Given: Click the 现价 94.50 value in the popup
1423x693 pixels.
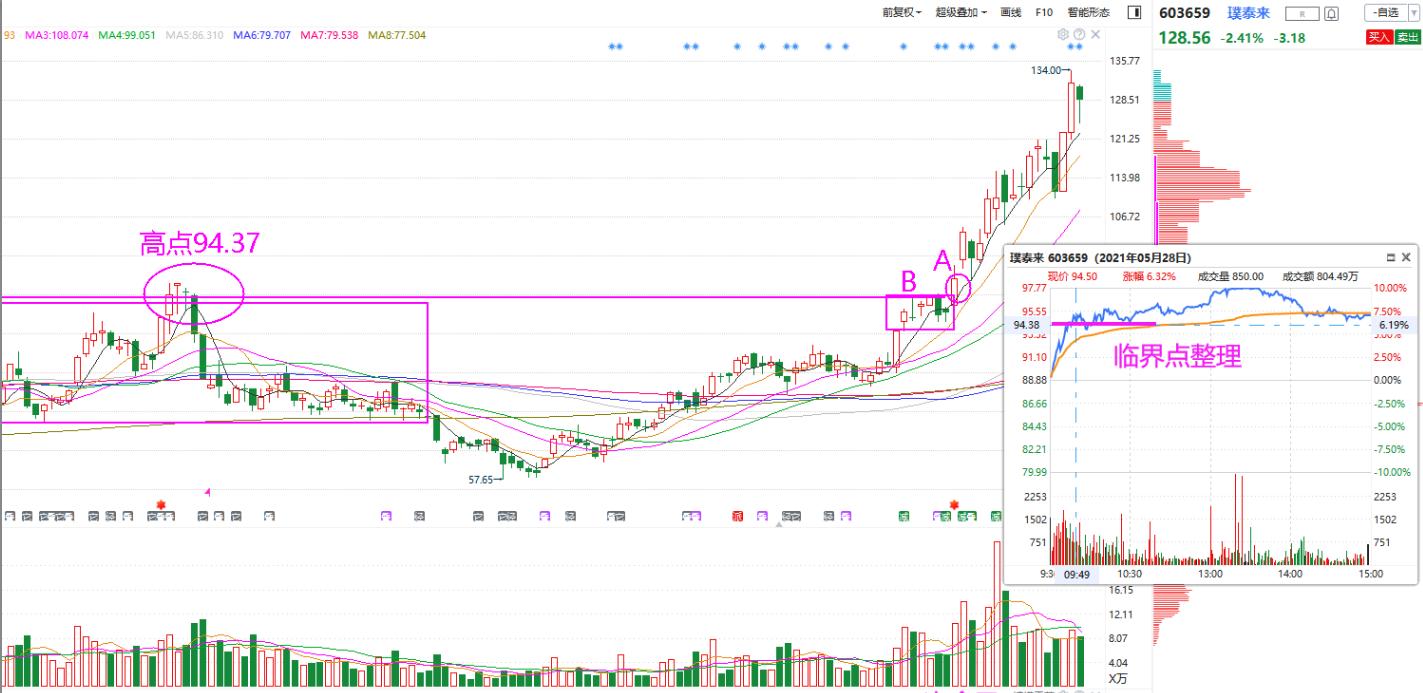Looking at the screenshot, I should click(1071, 276).
